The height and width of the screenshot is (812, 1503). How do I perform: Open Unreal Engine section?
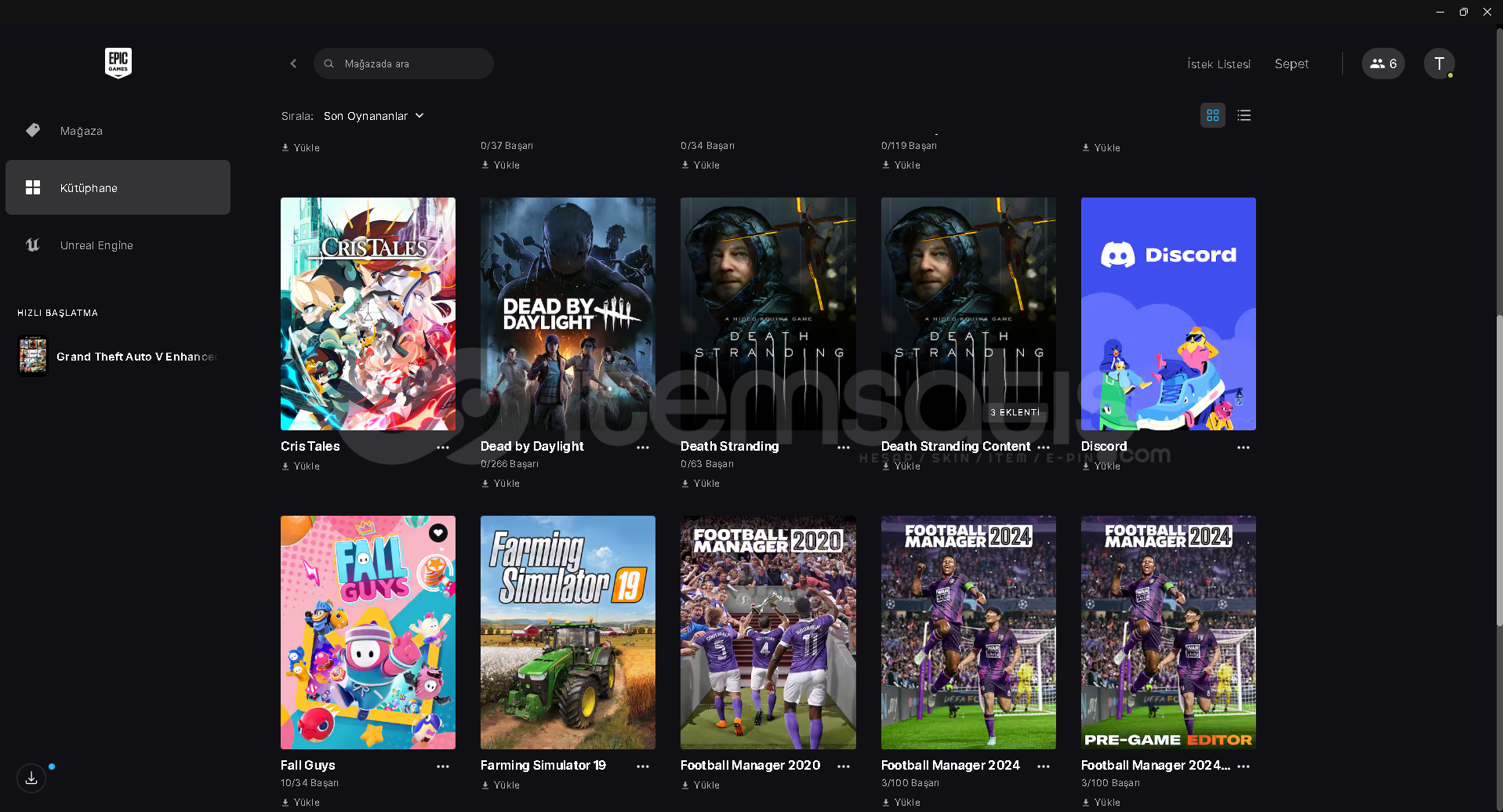[118, 245]
